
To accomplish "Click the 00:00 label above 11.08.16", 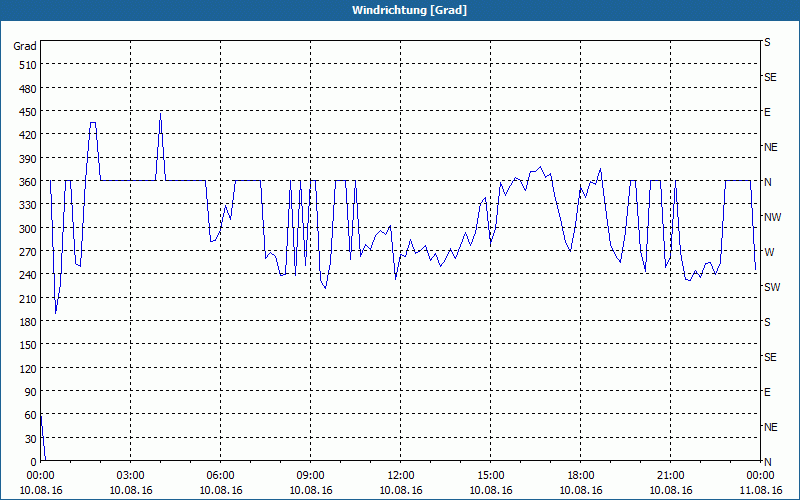I will (760, 476).
